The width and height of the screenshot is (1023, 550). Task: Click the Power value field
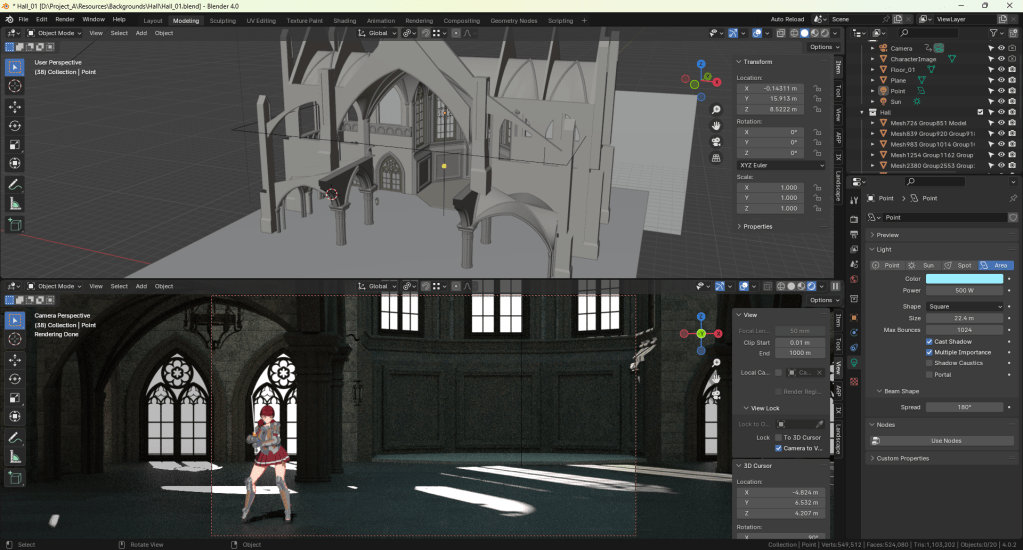click(x=964, y=290)
